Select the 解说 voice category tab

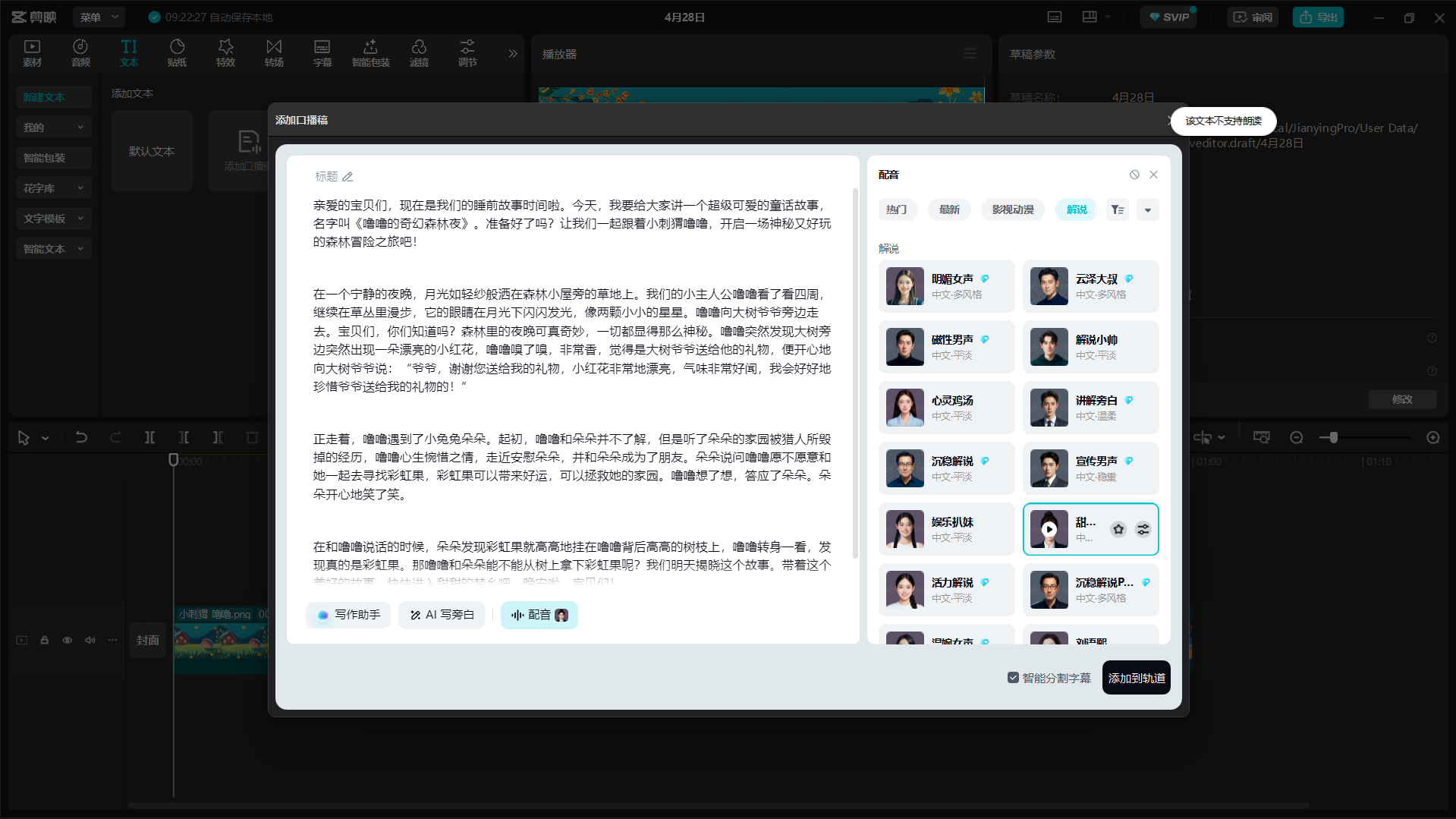click(x=1077, y=209)
